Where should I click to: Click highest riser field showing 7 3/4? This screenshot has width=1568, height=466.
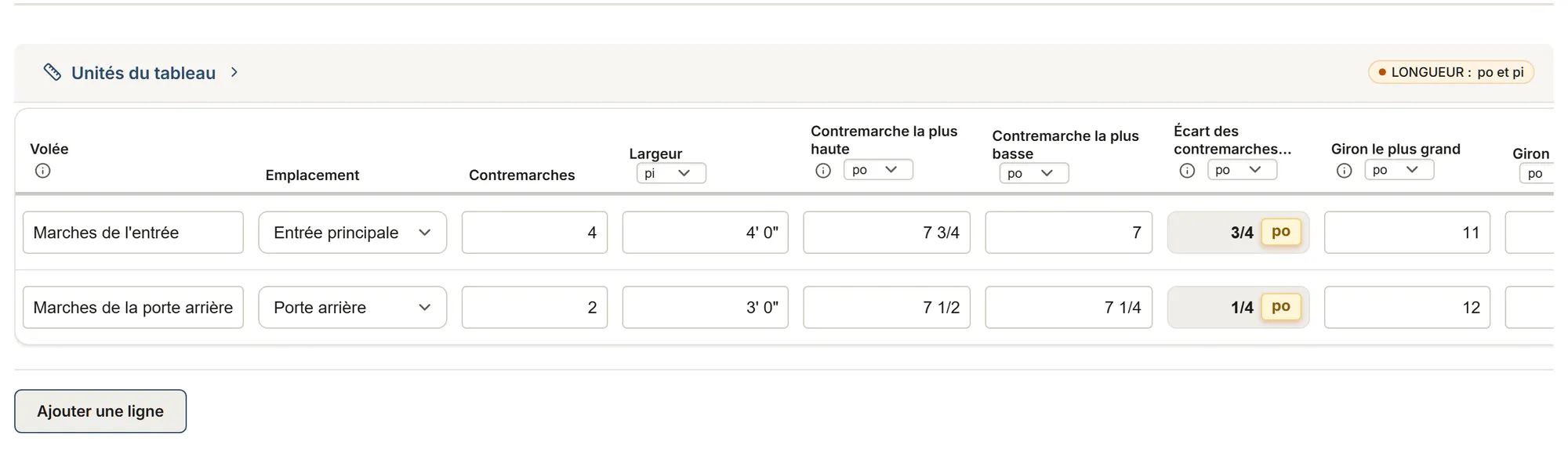pos(887,233)
